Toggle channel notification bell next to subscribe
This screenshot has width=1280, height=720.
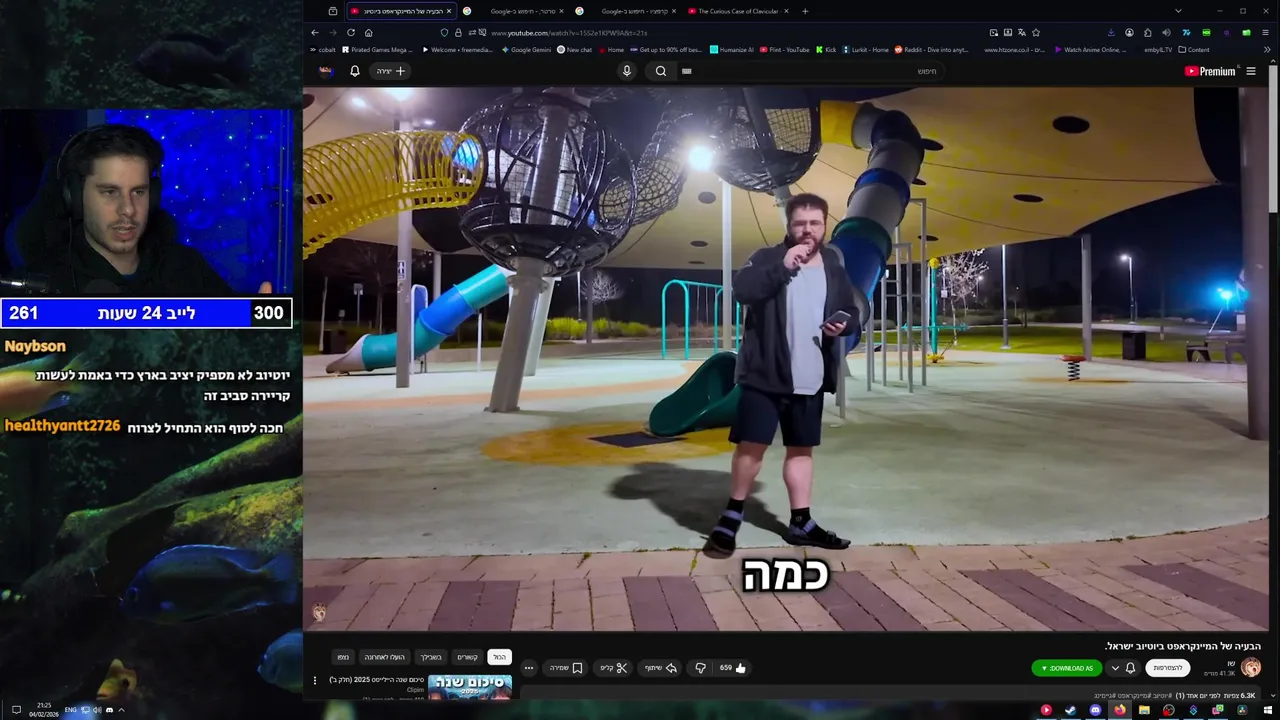tap(1131, 668)
